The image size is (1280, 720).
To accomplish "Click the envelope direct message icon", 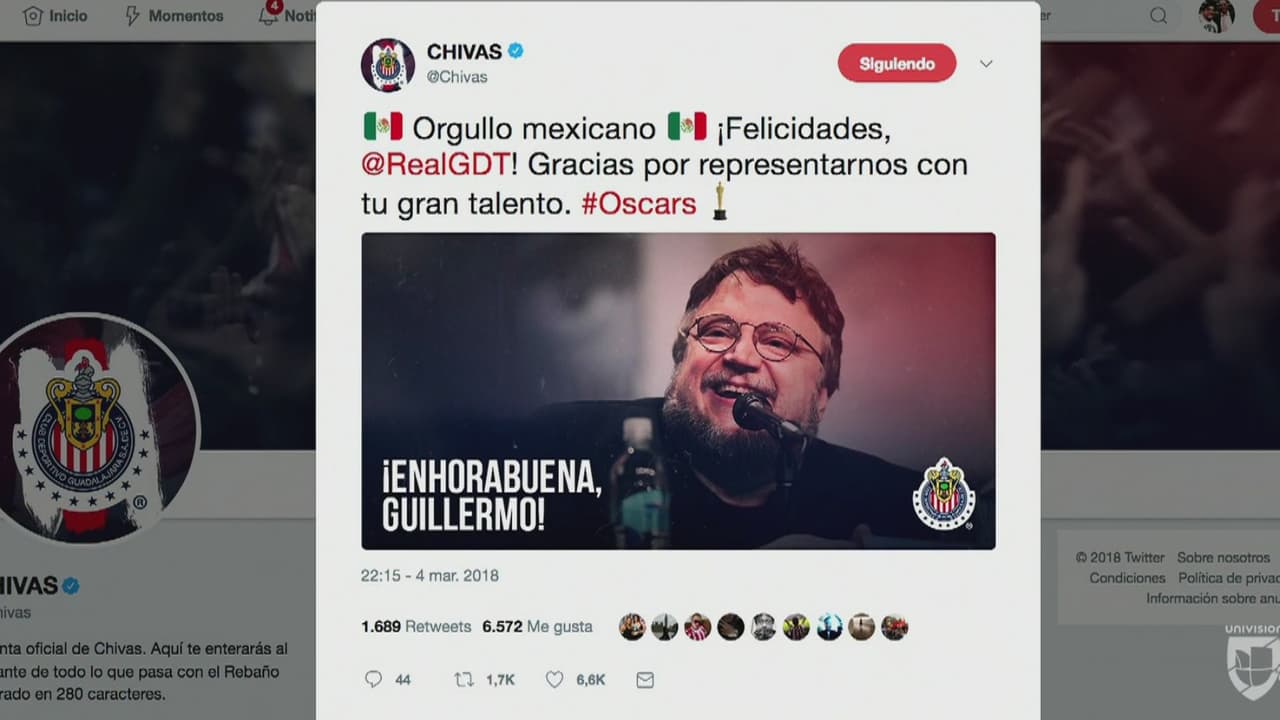I will [x=645, y=680].
